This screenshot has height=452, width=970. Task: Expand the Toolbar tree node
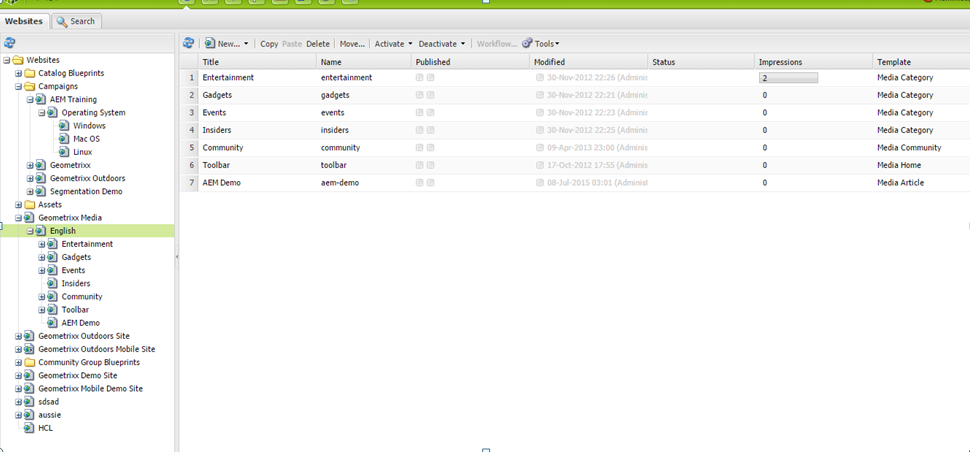[x=41, y=310]
